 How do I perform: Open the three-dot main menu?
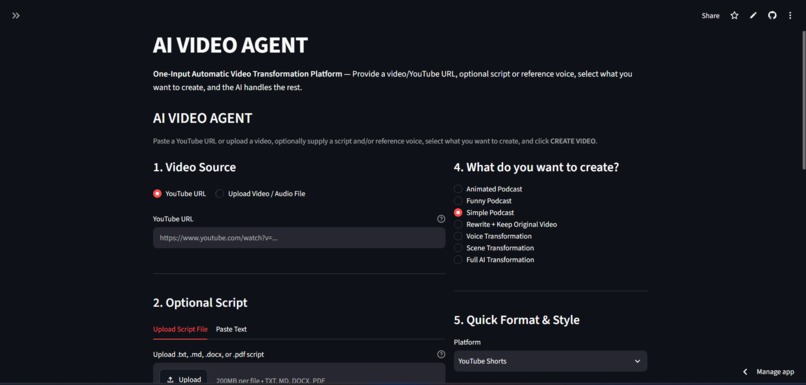[790, 16]
